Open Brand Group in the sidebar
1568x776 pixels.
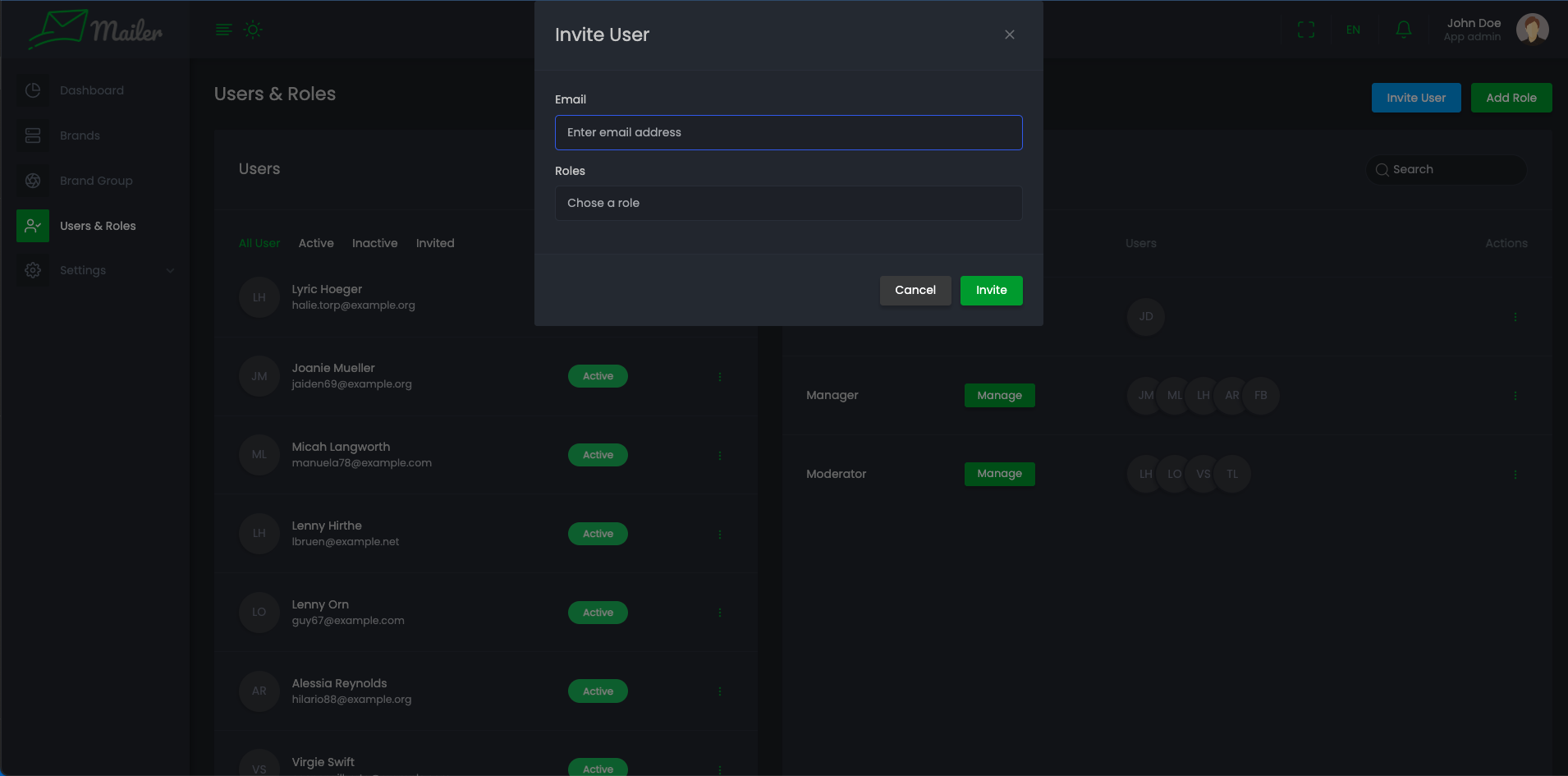(95, 181)
